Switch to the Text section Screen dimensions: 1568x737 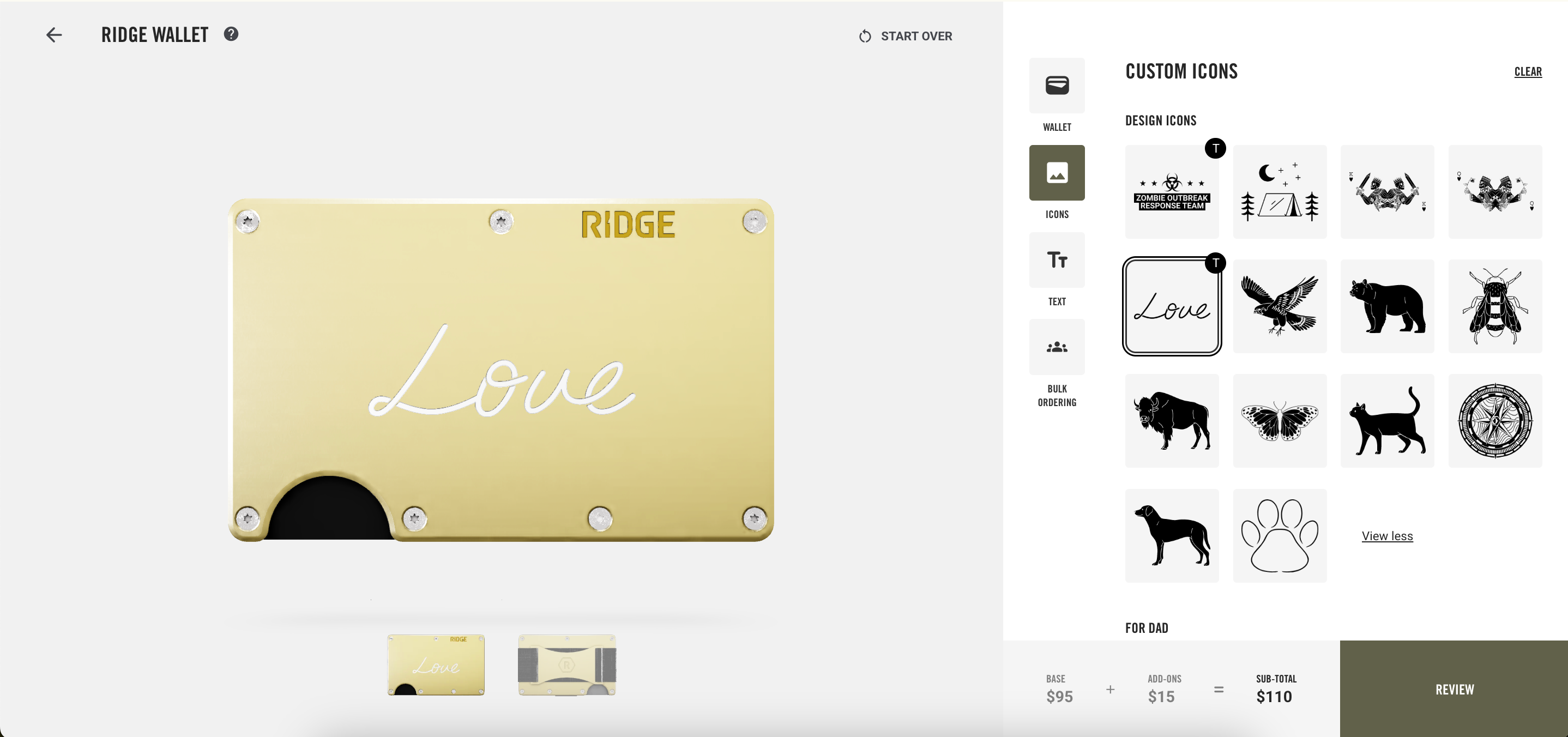[x=1057, y=260]
